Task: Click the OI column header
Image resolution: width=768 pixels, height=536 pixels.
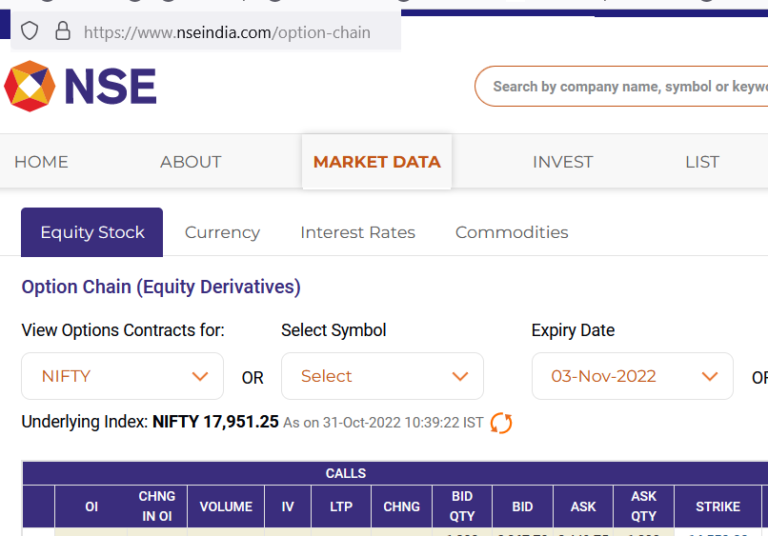Action: [91, 506]
